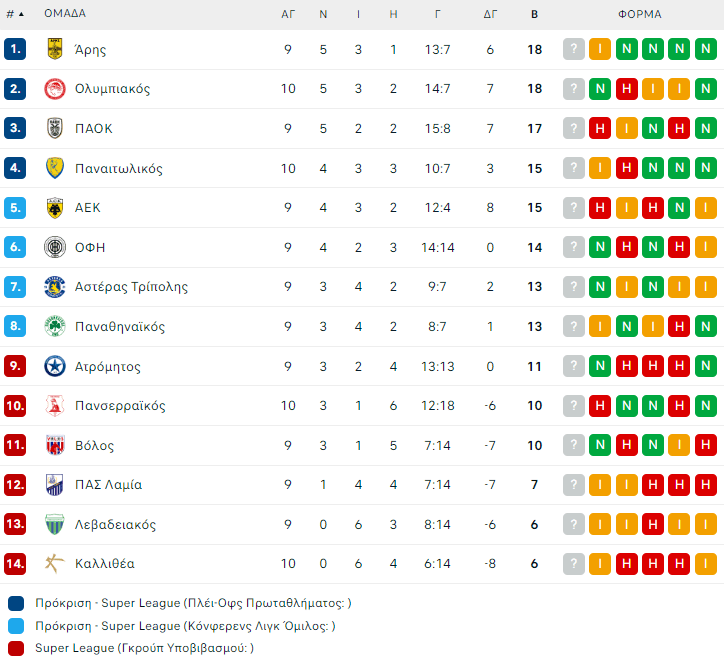Sort table by rank # column
The image size is (724, 661).
point(14,14)
